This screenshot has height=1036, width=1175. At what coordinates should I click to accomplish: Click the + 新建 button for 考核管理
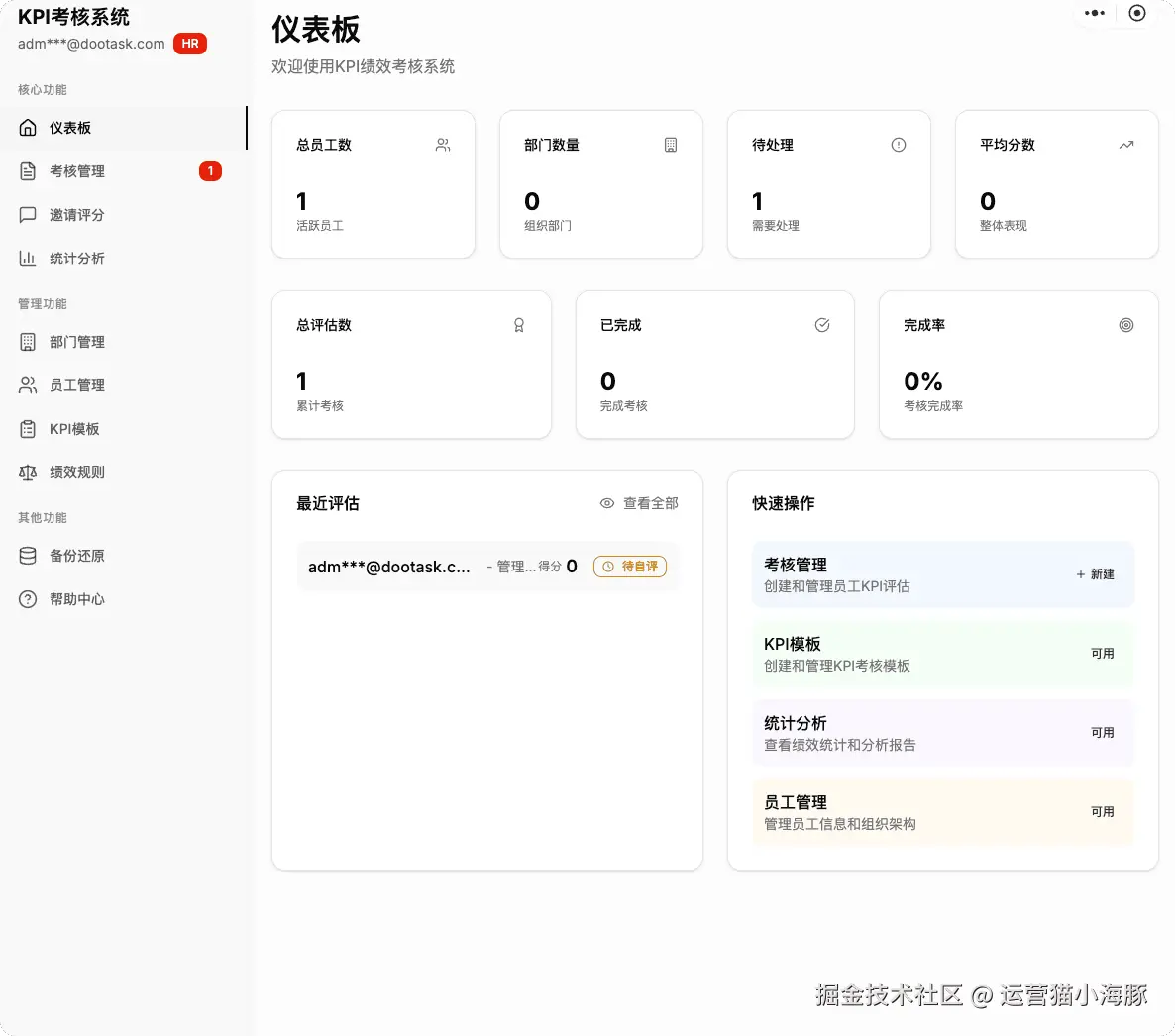pyautogui.click(x=1095, y=574)
